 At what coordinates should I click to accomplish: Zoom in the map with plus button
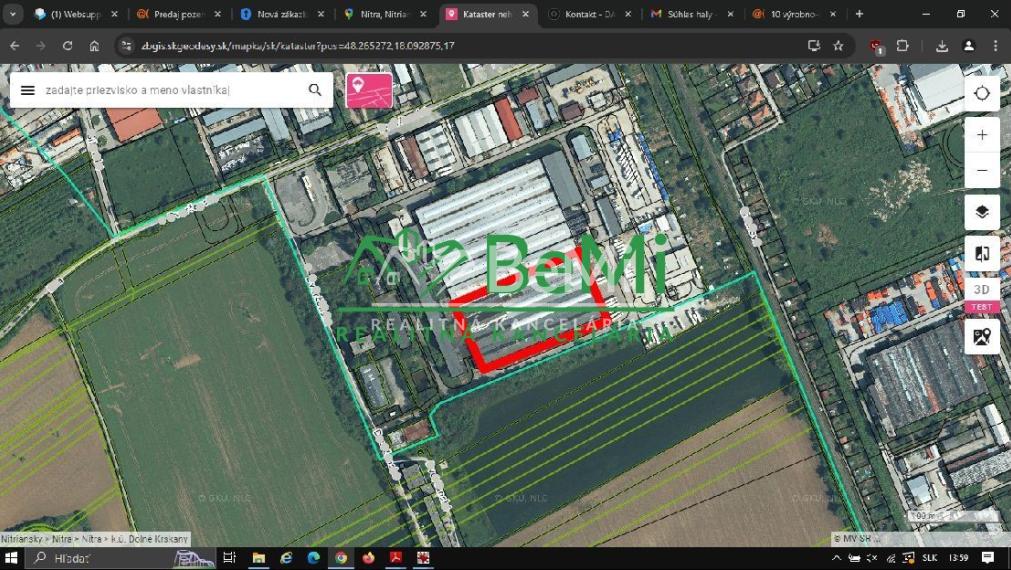pos(982,135)
